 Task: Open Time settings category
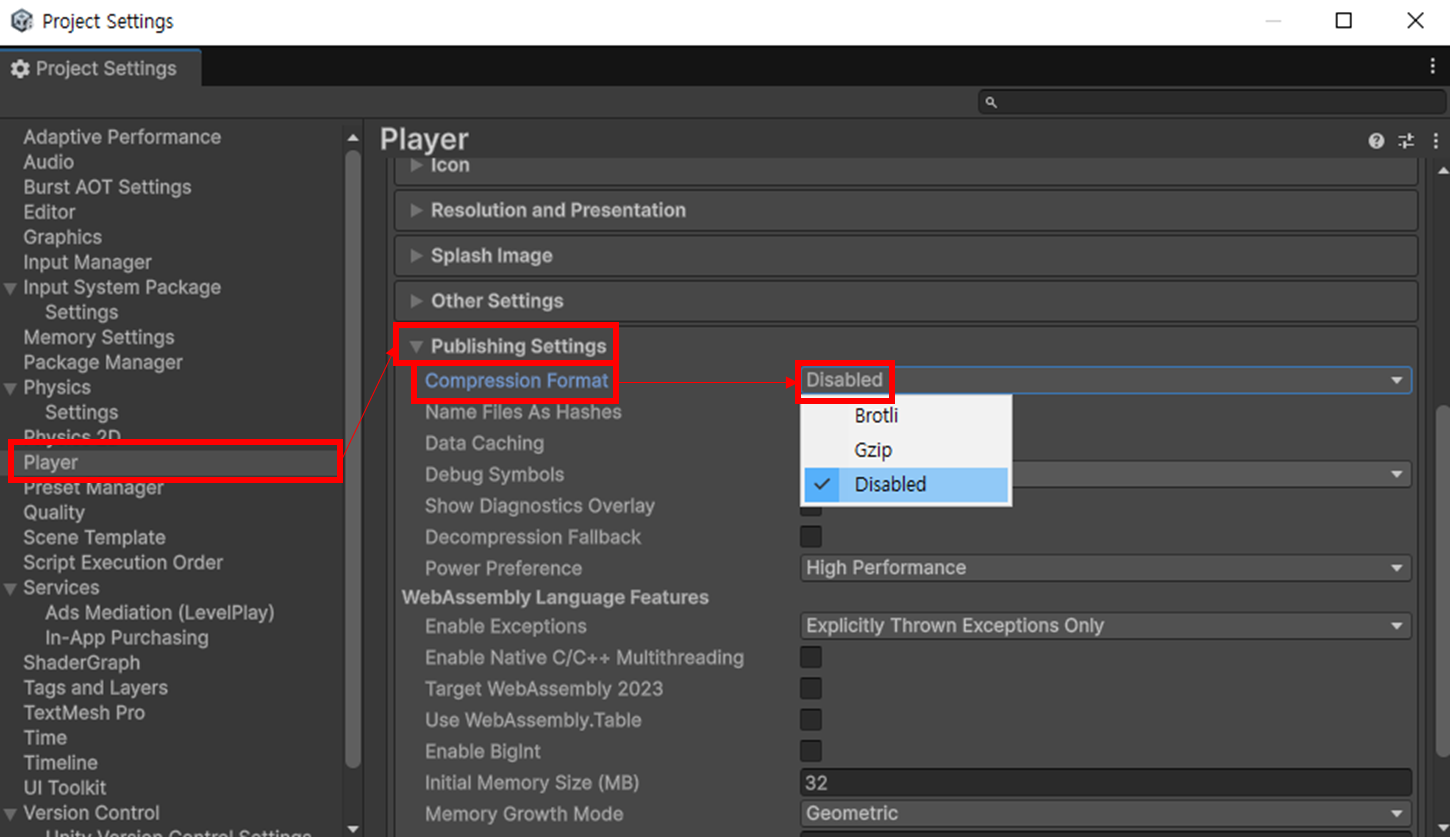tap(45, 738)
